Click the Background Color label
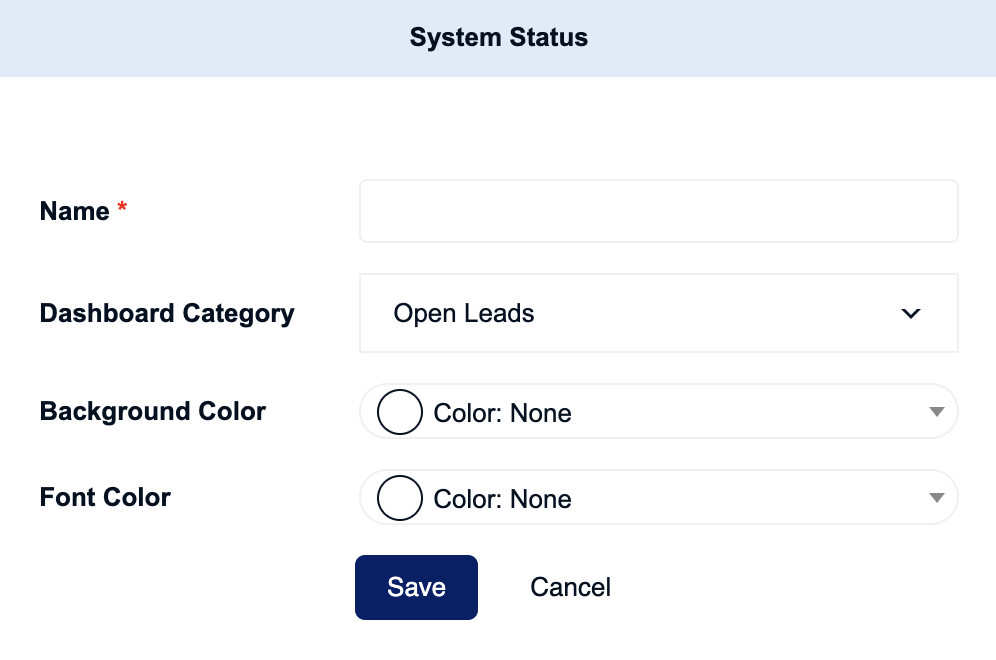The height and width of the screenshot is (660, 996). point(152,412)
